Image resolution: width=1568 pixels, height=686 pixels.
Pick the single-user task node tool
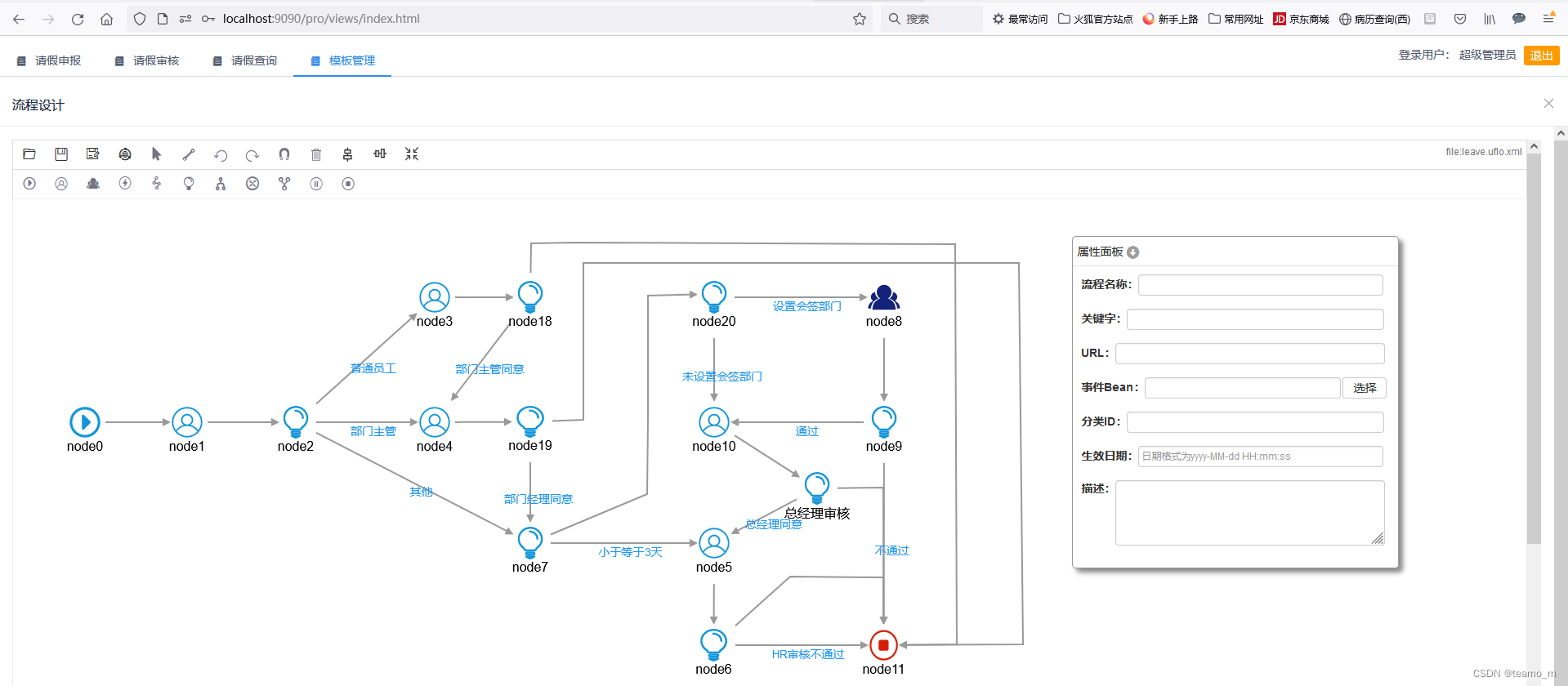(61, 184)
